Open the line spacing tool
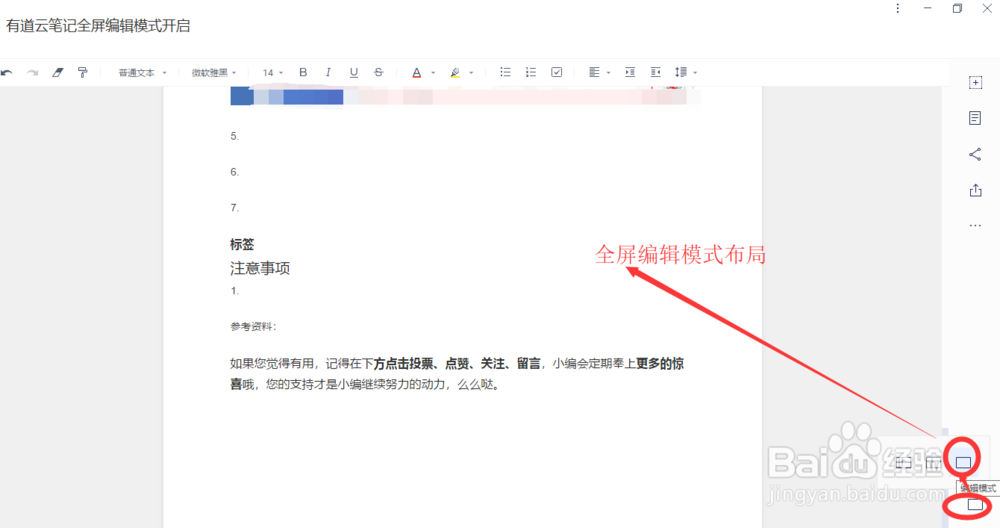1000x528 pixels. [680, 72]
